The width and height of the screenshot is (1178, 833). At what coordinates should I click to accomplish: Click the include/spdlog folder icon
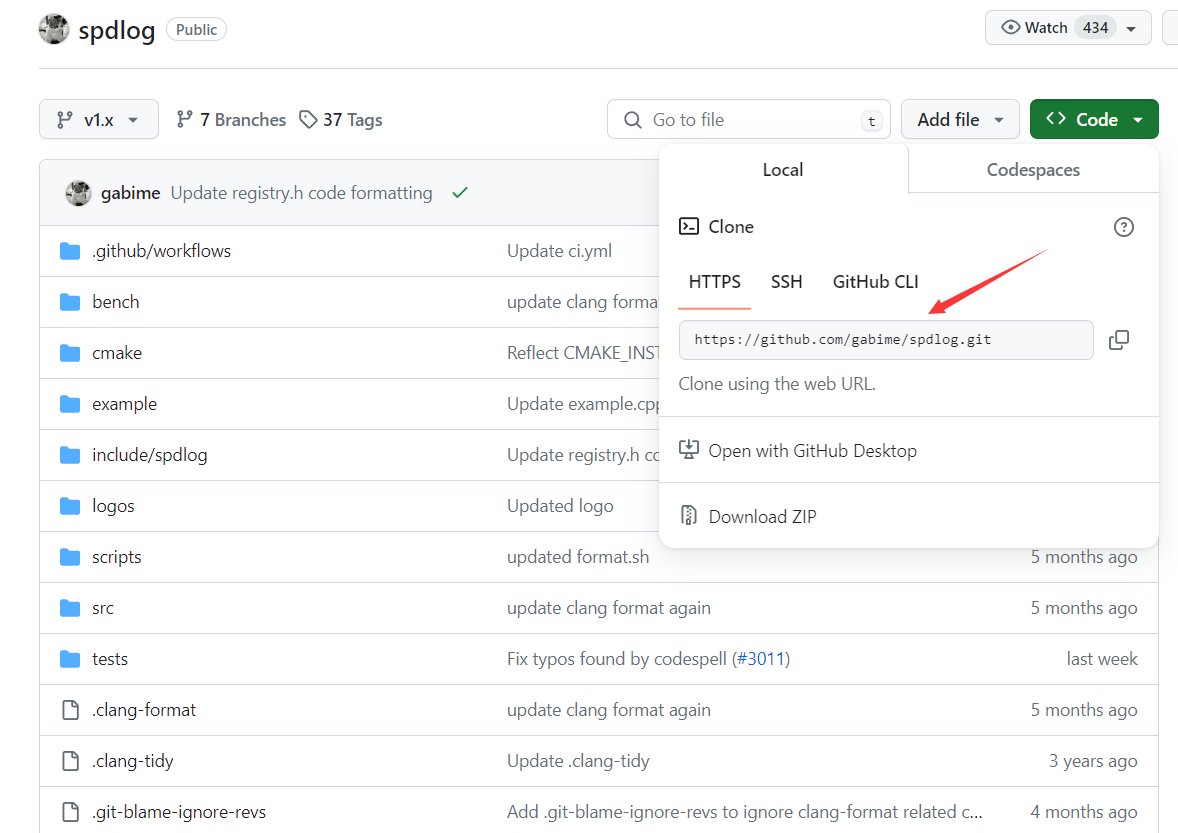pyautogui.click(x=70, y=455)
